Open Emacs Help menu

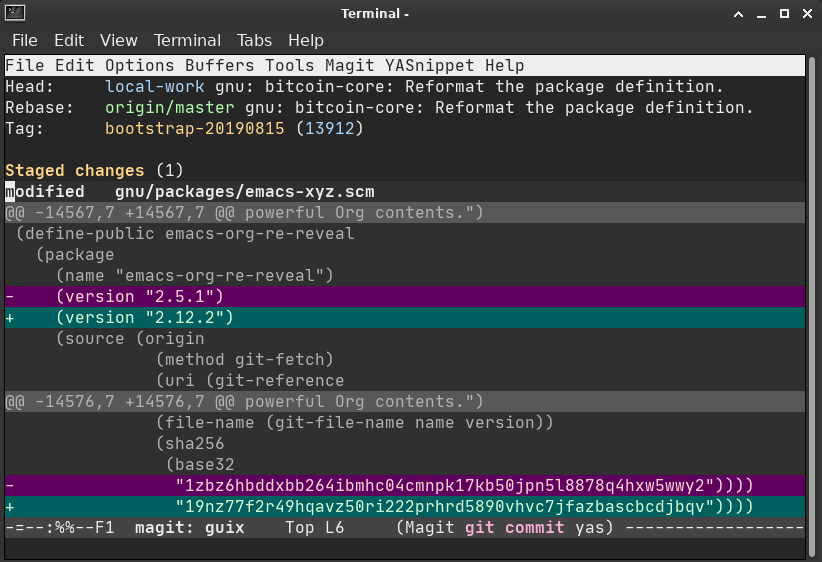tap(504, 66)
